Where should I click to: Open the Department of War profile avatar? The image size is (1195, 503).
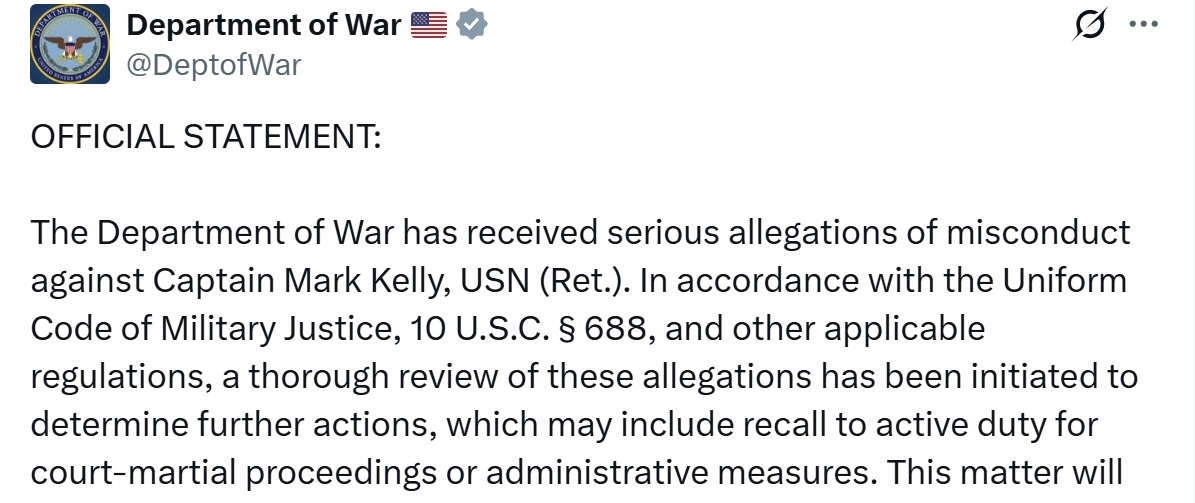pyautogui.click(x=71, y=44)
